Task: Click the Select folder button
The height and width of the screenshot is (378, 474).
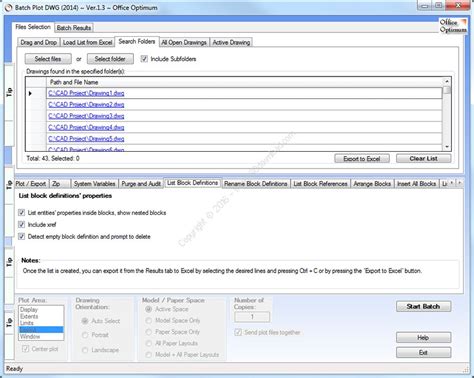Action: (110, 59)
